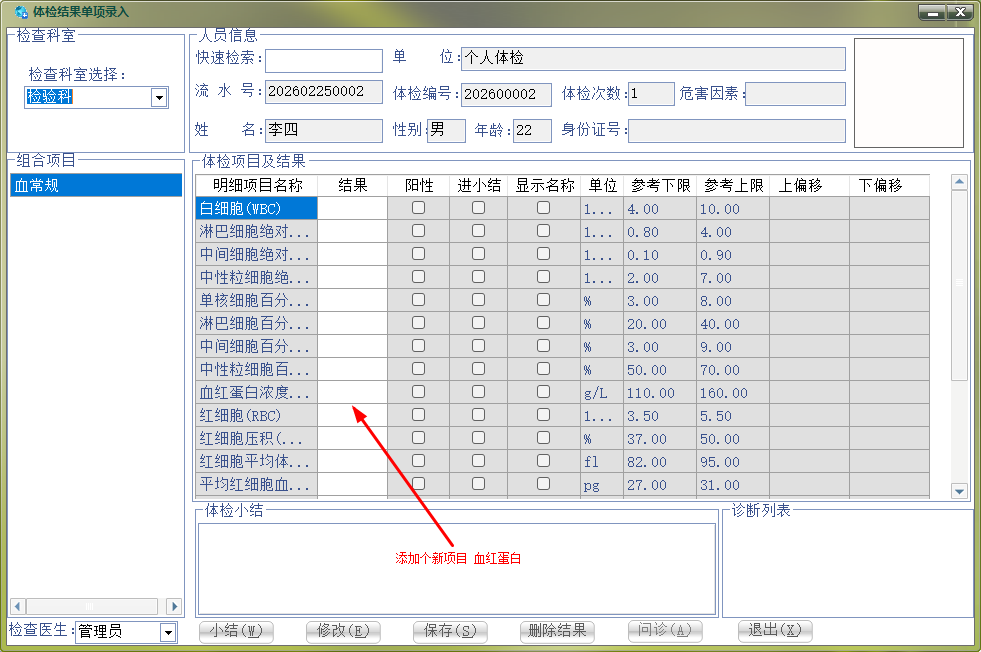
Task: Click the 删除结果 button
Action: (557, 631)
